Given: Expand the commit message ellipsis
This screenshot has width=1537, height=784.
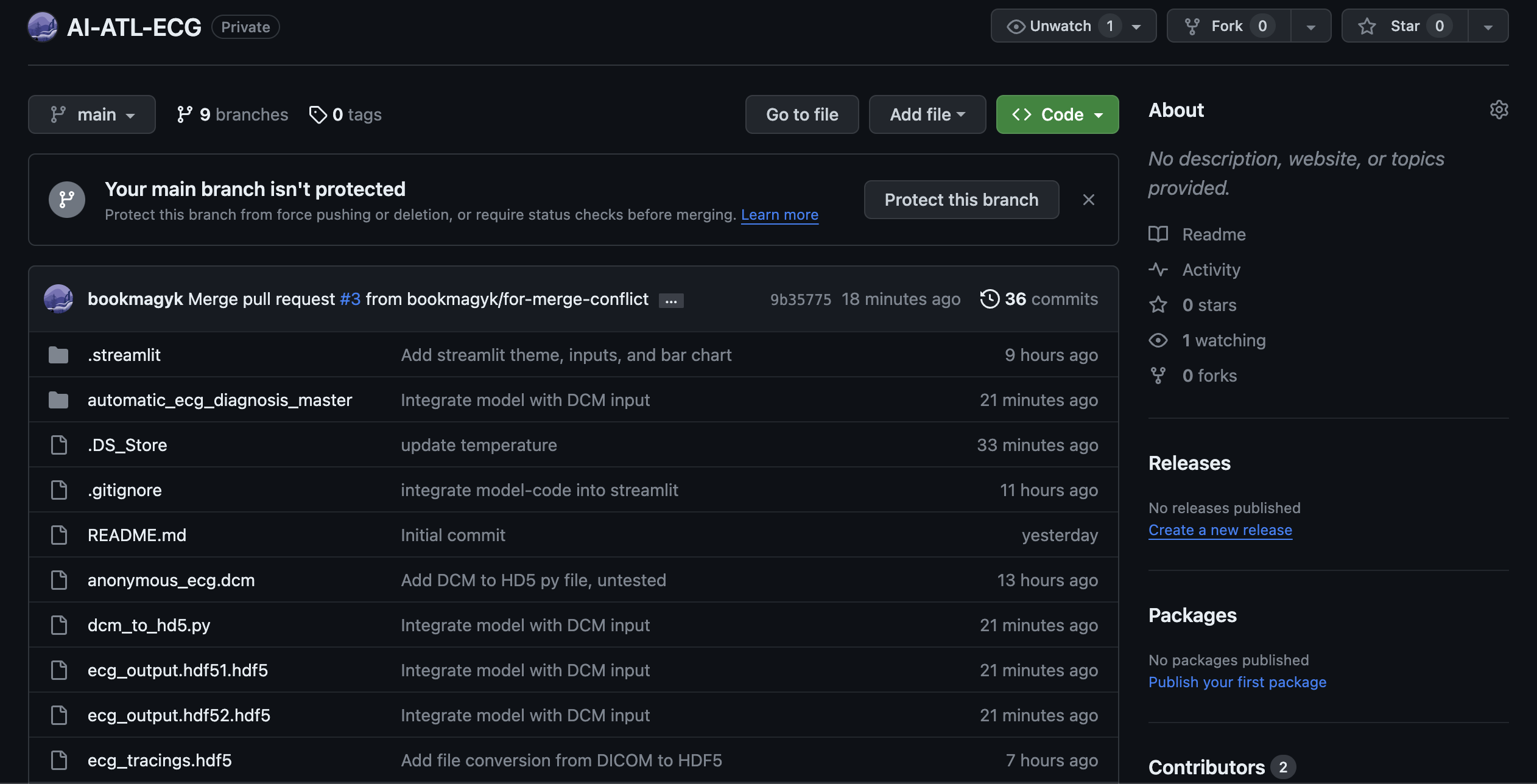Looking at the screenshot, I should [670, 301].
